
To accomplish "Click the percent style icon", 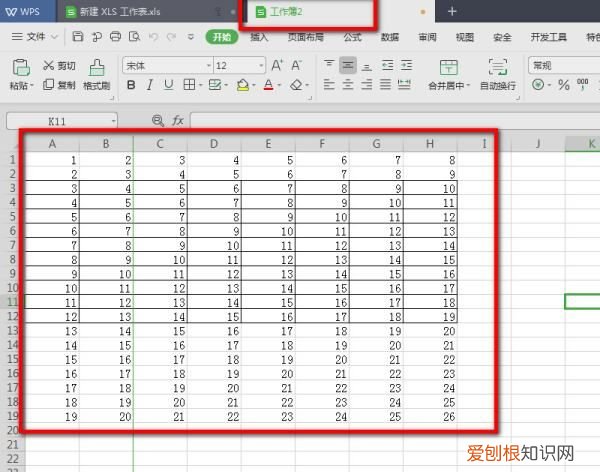I will click(564, 85).
